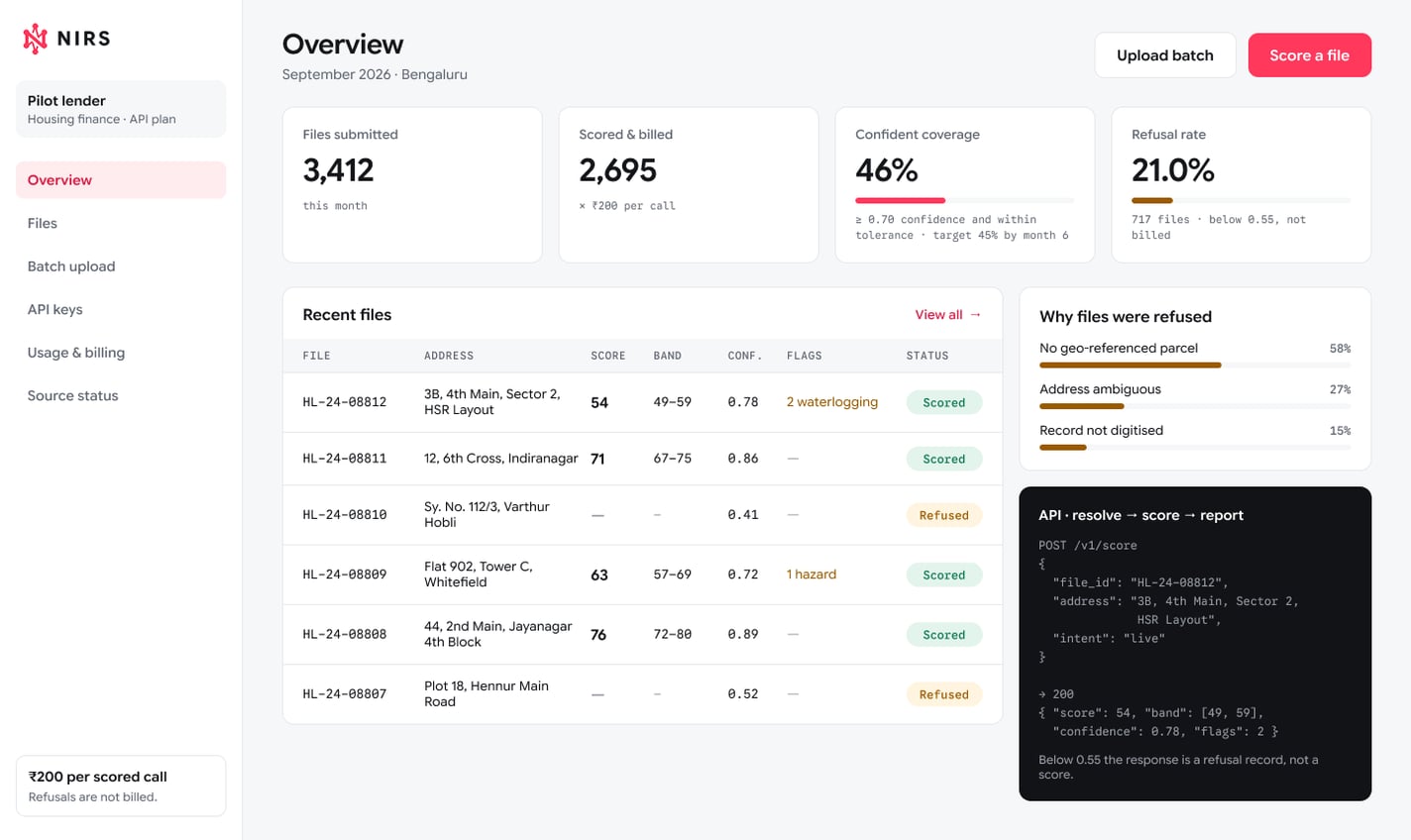Follow the View all link

point(948,315)
